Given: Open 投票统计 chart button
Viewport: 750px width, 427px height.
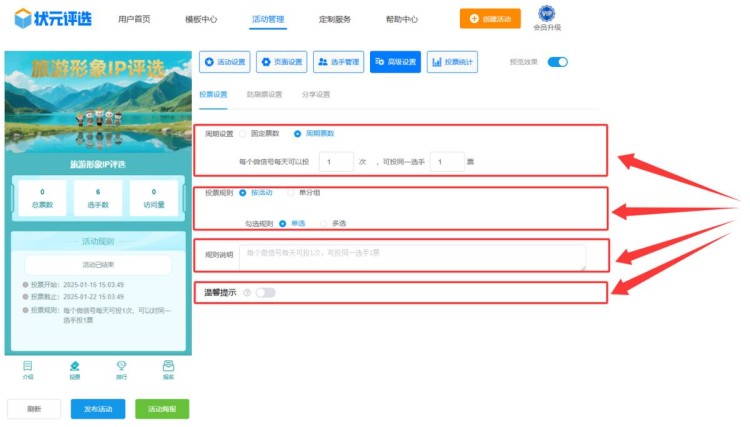Looking at the screenshot, I should (x=452, y=62).
